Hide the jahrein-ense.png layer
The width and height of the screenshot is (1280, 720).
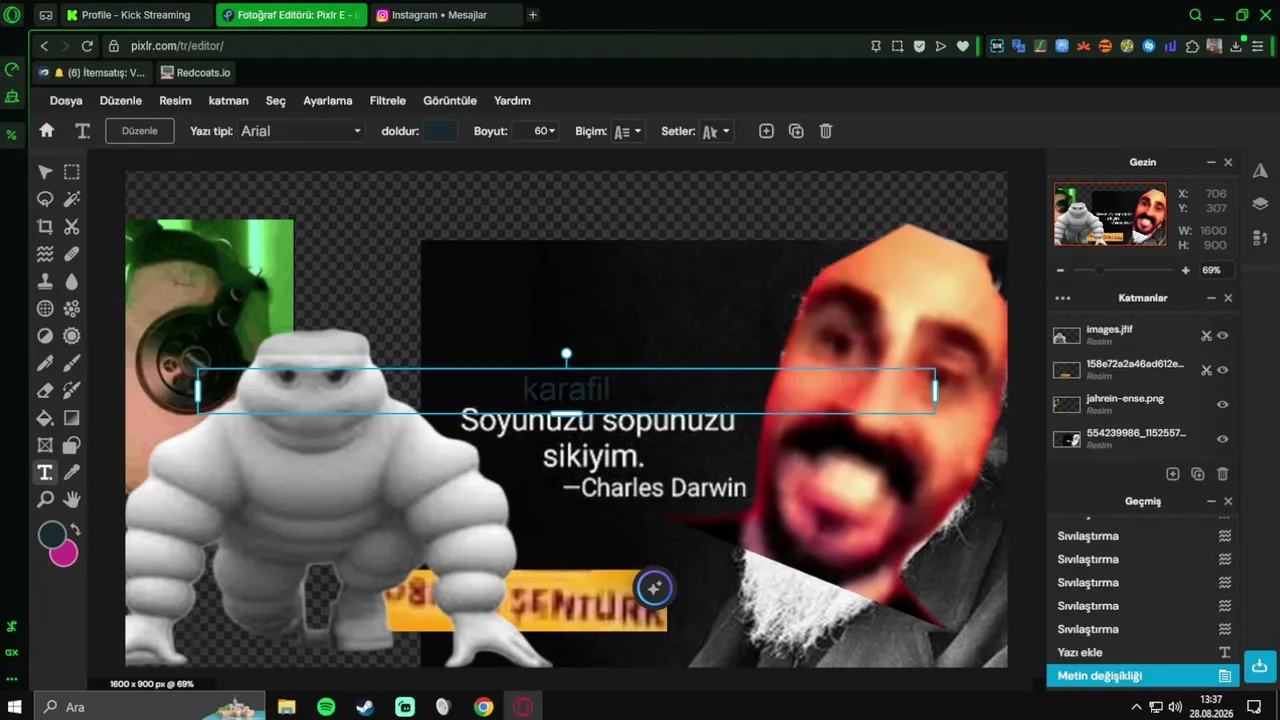(1222, 405)
